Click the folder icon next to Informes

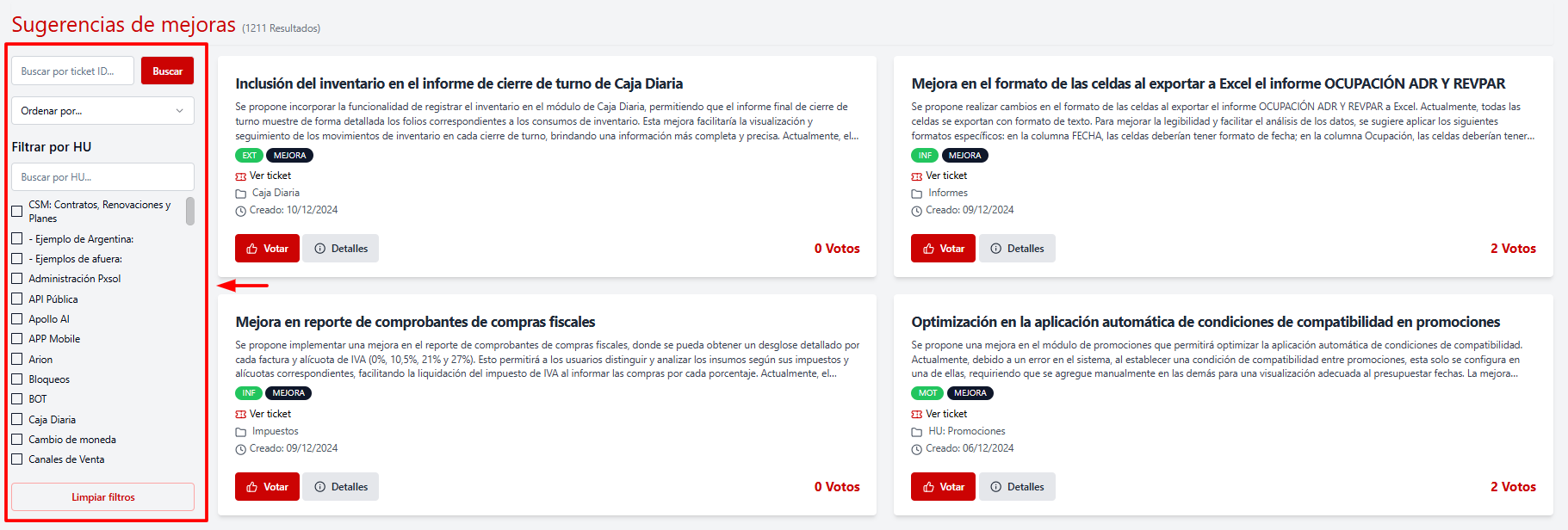coord(917,194)
